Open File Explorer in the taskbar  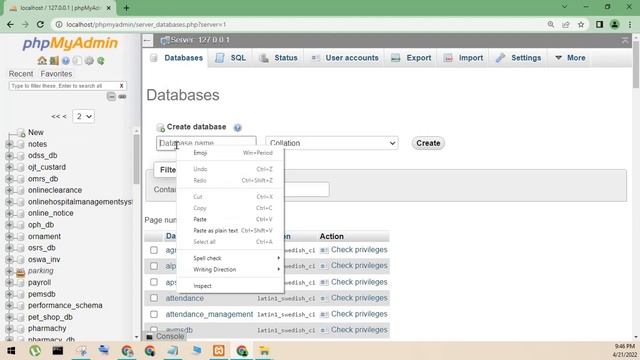click(264, 351)
